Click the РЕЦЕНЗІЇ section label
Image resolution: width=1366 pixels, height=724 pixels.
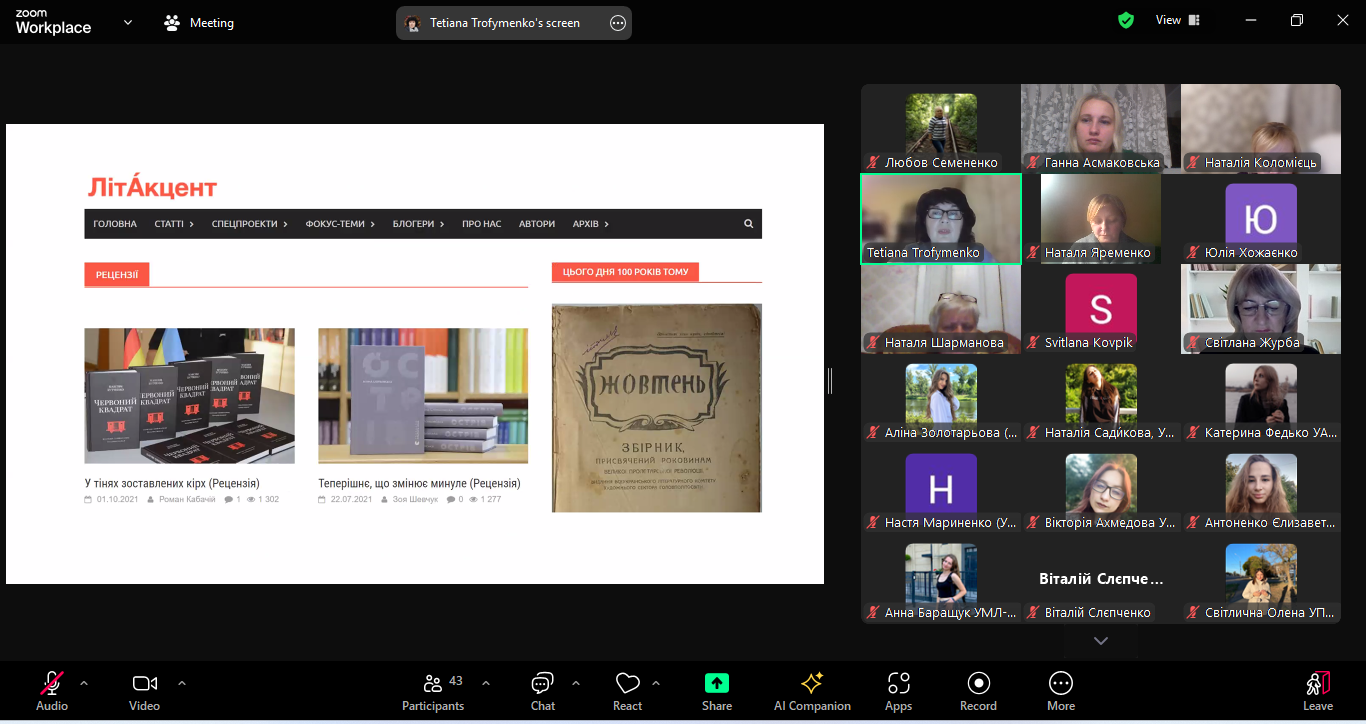(x=117, y=274)
